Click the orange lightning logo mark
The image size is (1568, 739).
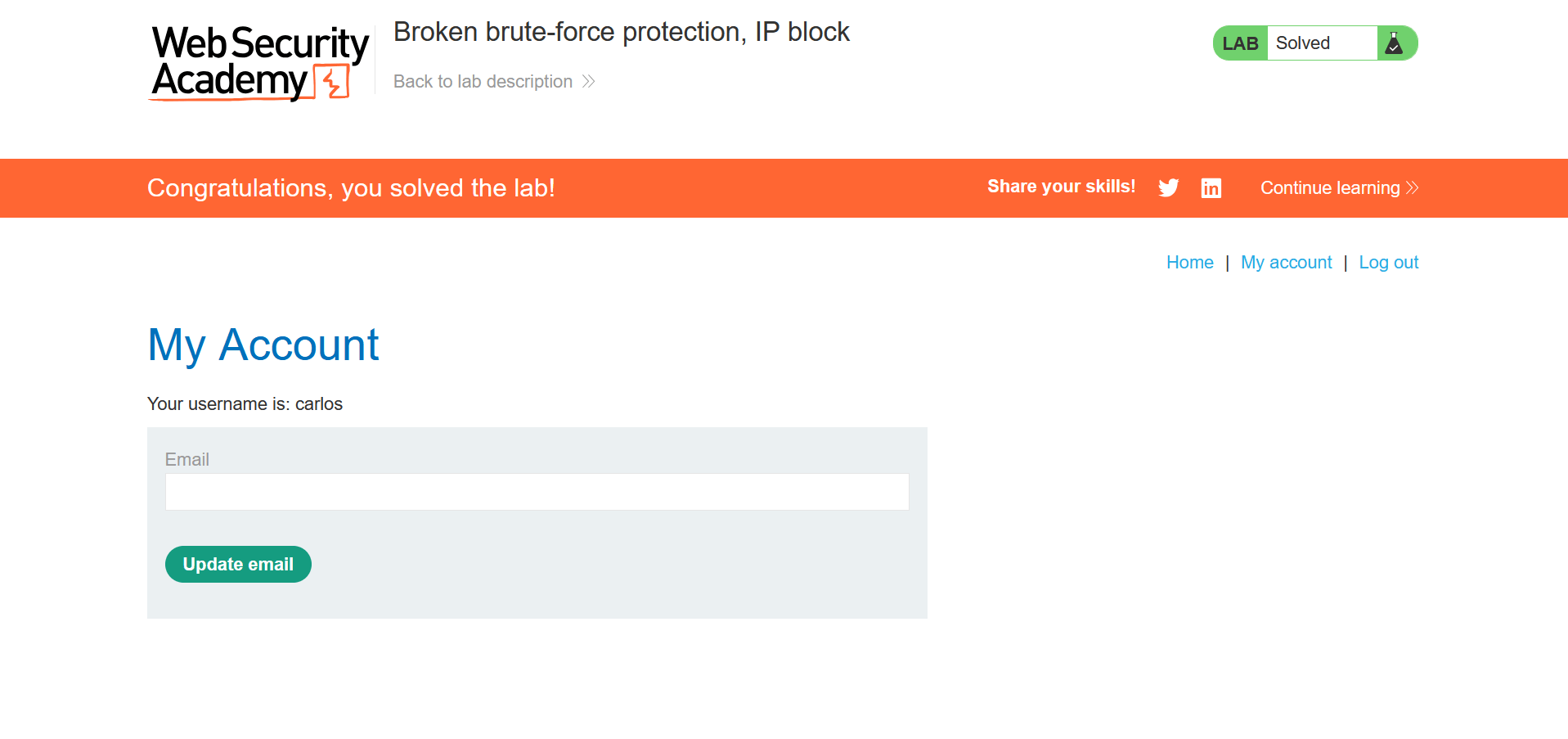tap(334, 83)
